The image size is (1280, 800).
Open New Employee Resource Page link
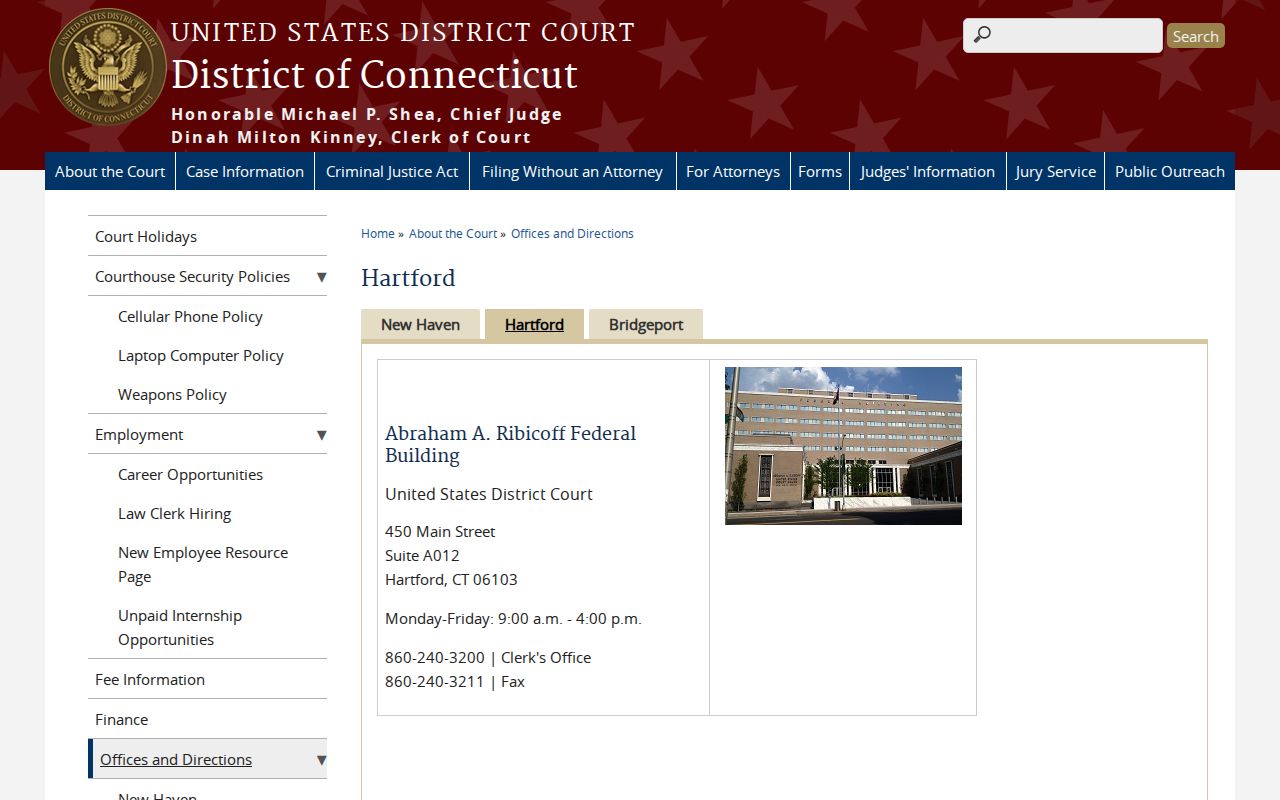(x=203, y=564)
